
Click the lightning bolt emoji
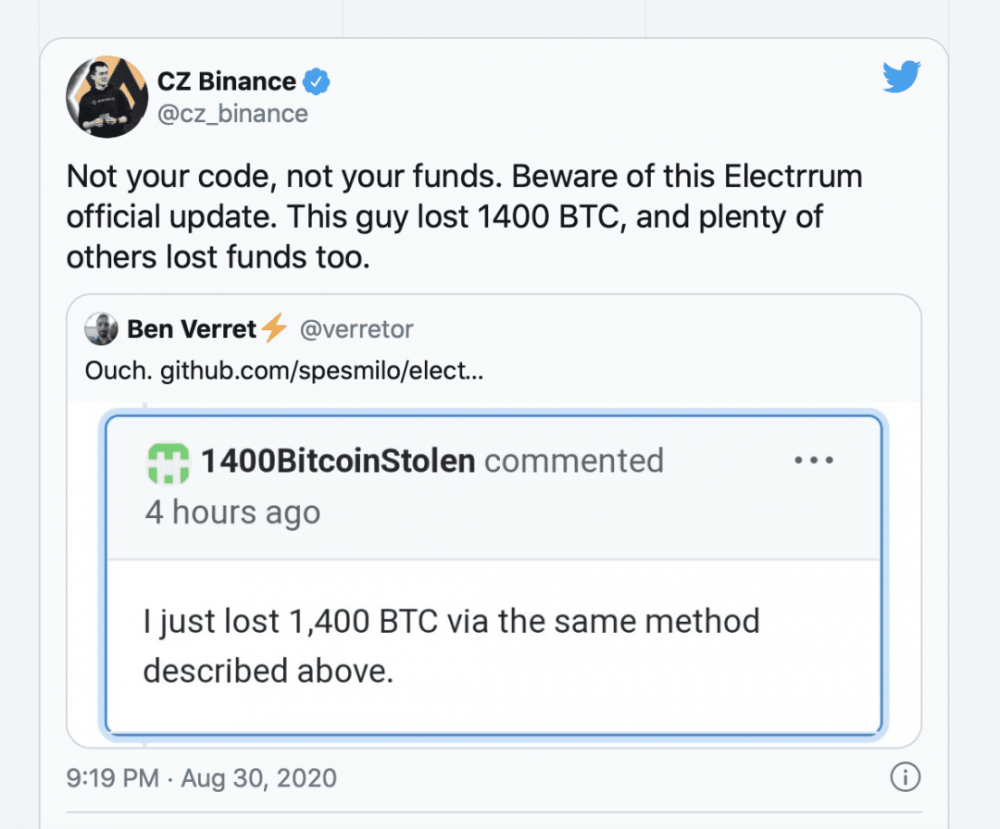coord(274,328)
